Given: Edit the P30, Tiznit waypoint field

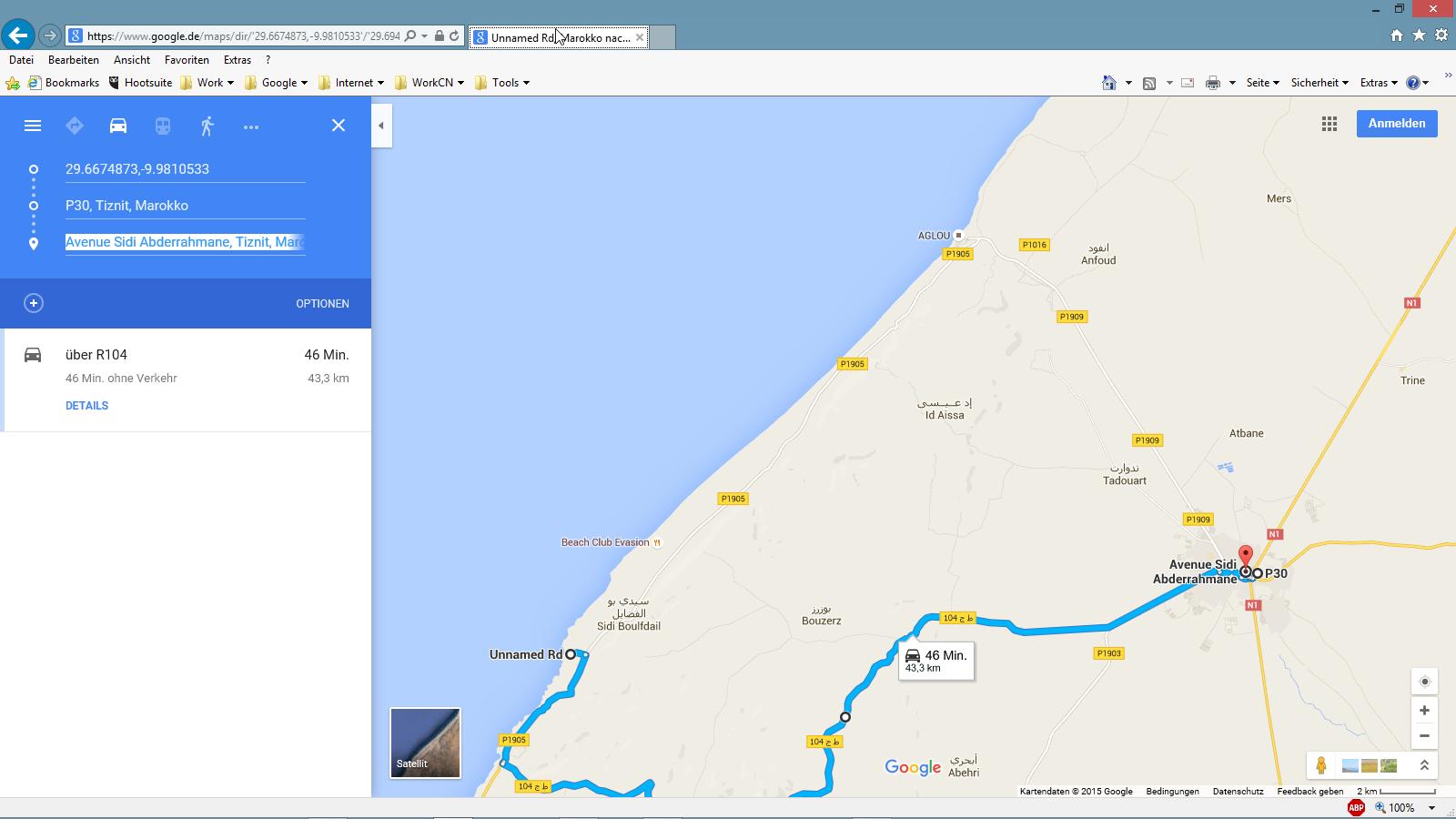Looking at the screenshot, I should coord(185,206).
